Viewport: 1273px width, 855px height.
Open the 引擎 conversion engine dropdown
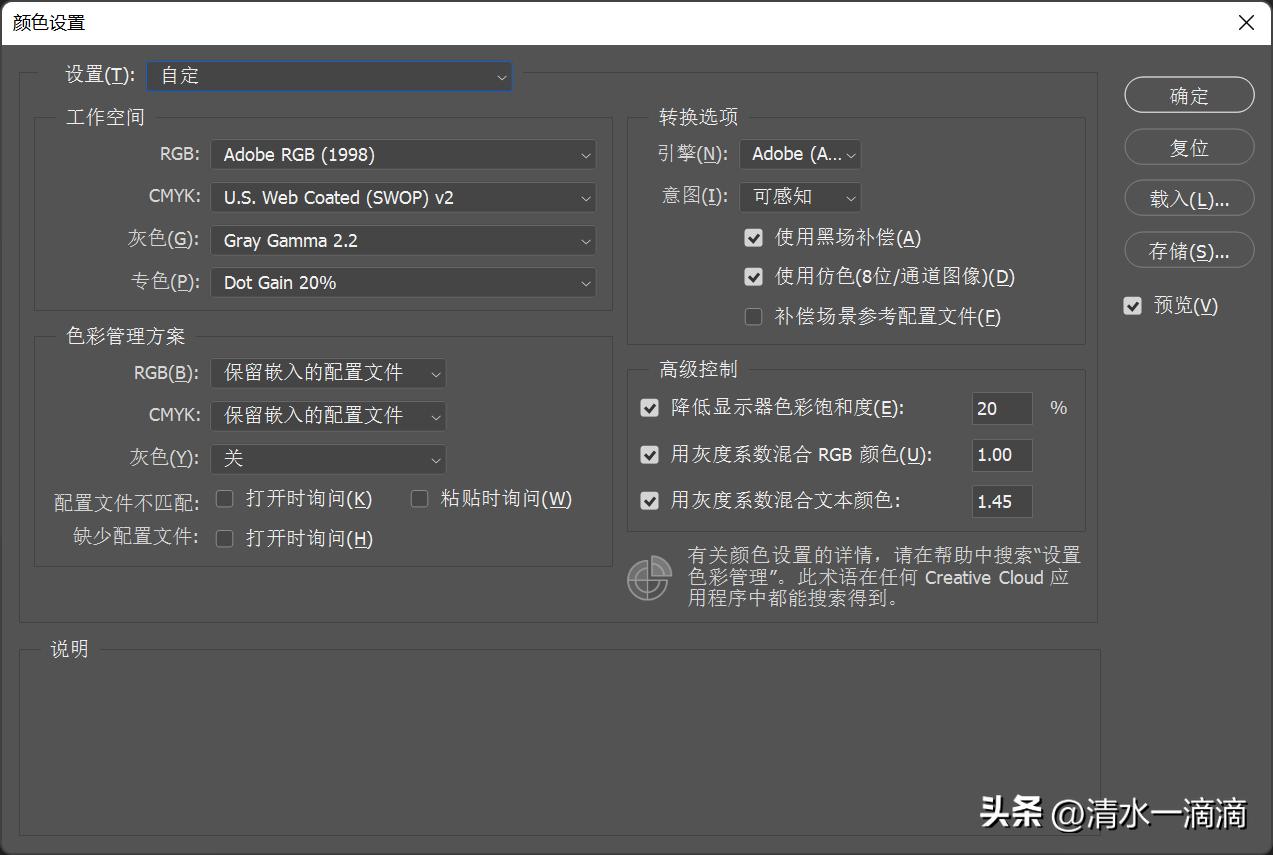coord(799,154)
